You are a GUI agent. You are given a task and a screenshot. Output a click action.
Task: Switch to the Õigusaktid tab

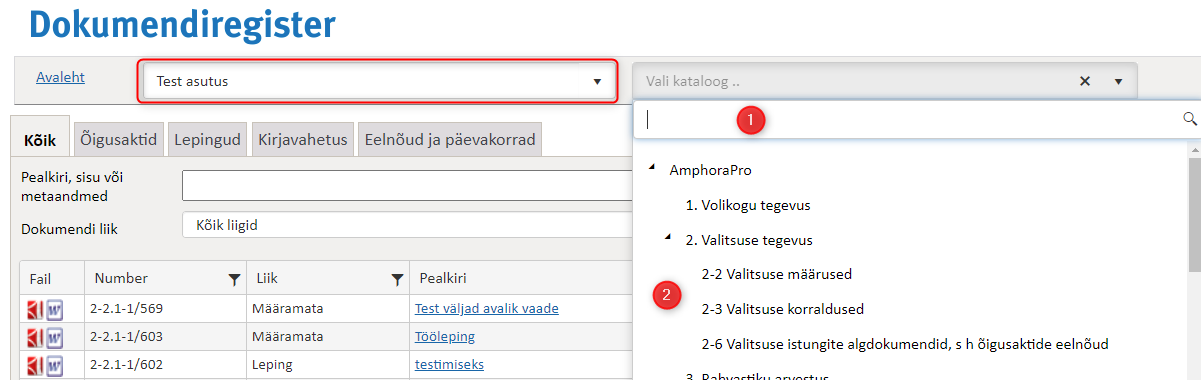pyautogui.click(x=119, y=140)
